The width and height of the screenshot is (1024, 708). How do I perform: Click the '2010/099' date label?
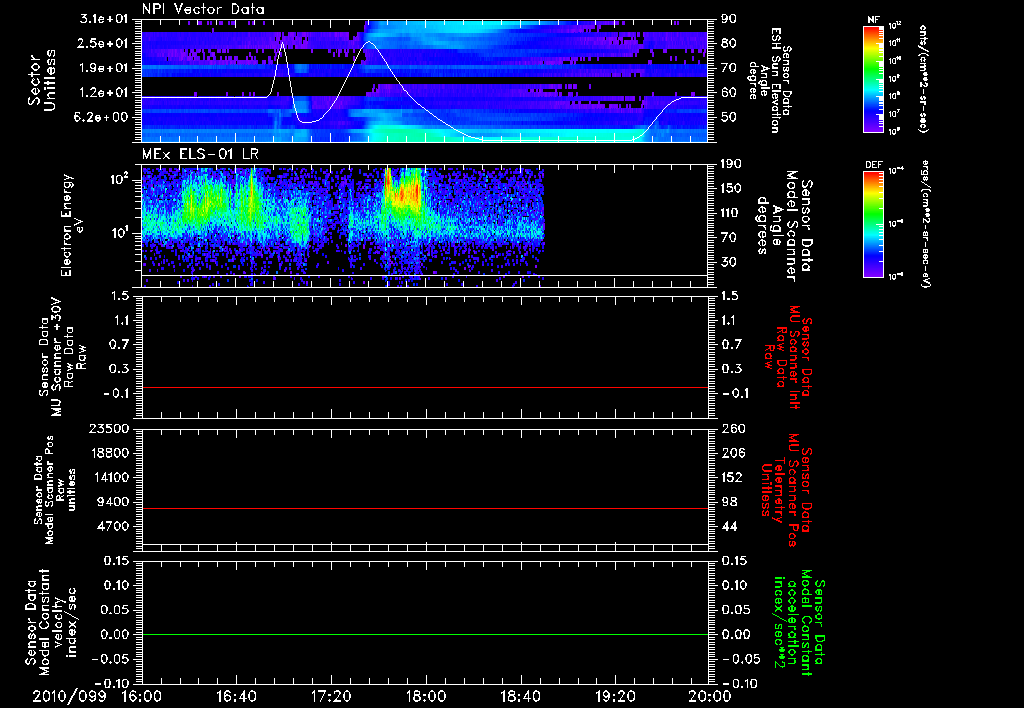click(x=69, y=696)
